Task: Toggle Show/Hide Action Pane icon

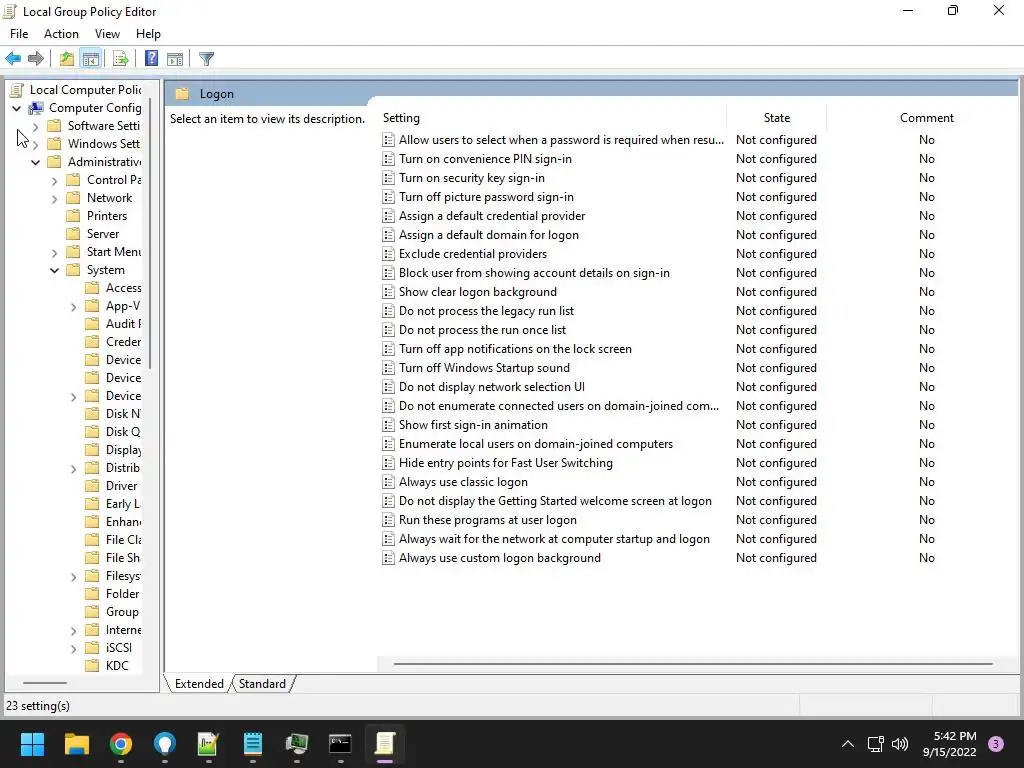Action: tap(175, 59)
